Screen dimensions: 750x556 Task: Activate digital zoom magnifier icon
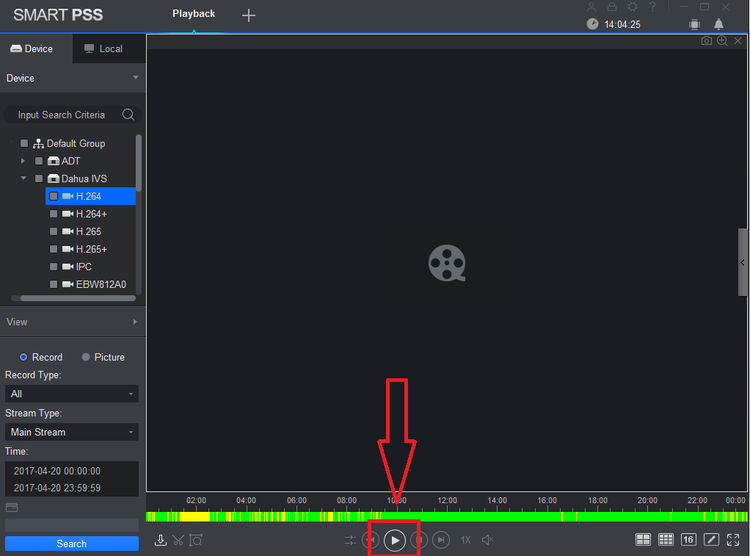[722, 41]
